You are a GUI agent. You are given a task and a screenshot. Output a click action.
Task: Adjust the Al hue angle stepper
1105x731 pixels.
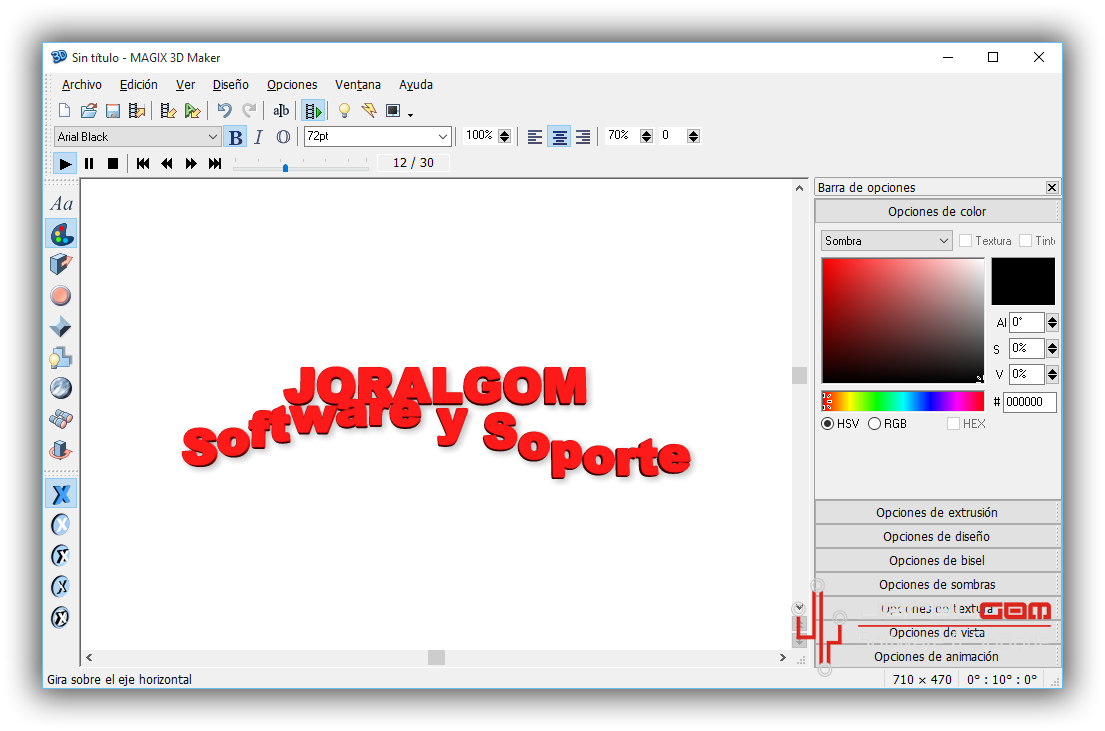(x=1052, y=323)
